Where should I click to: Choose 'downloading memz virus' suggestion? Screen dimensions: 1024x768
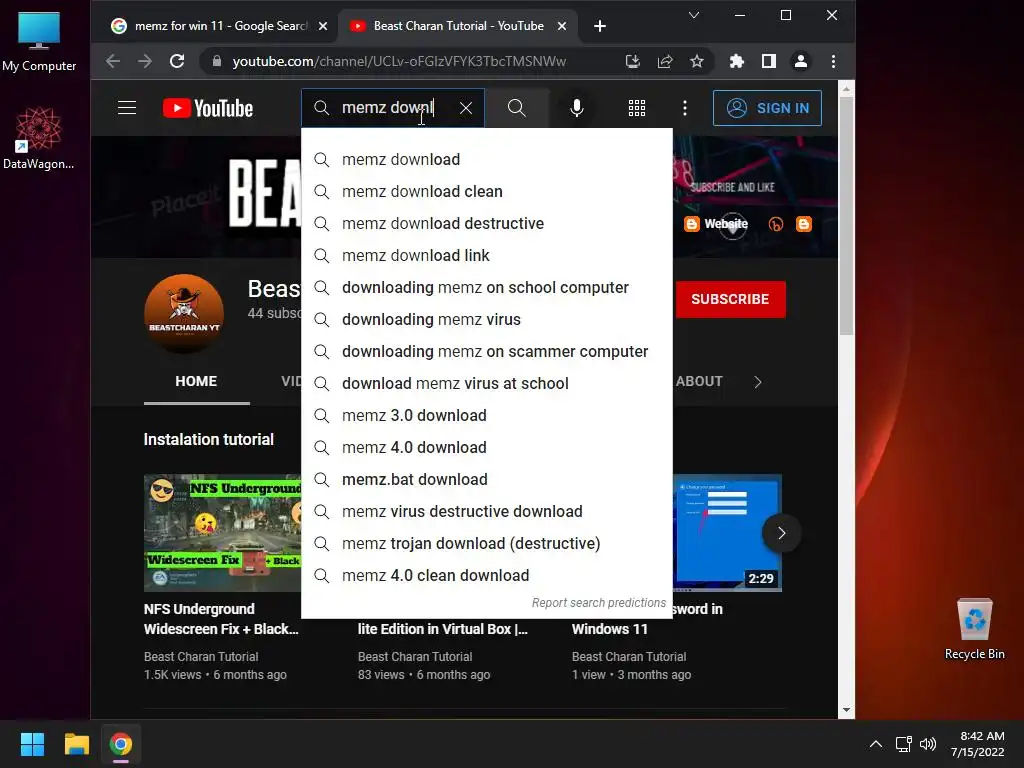point(487,319)
